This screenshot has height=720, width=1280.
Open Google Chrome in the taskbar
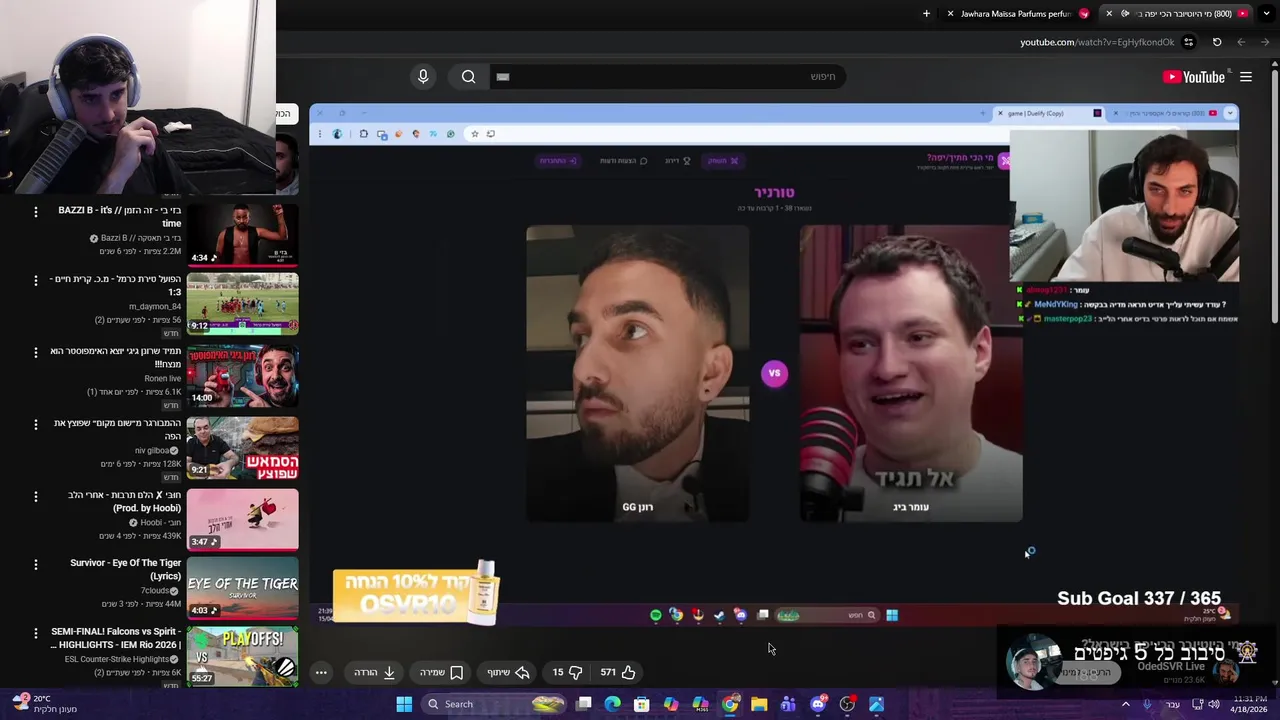730,704
